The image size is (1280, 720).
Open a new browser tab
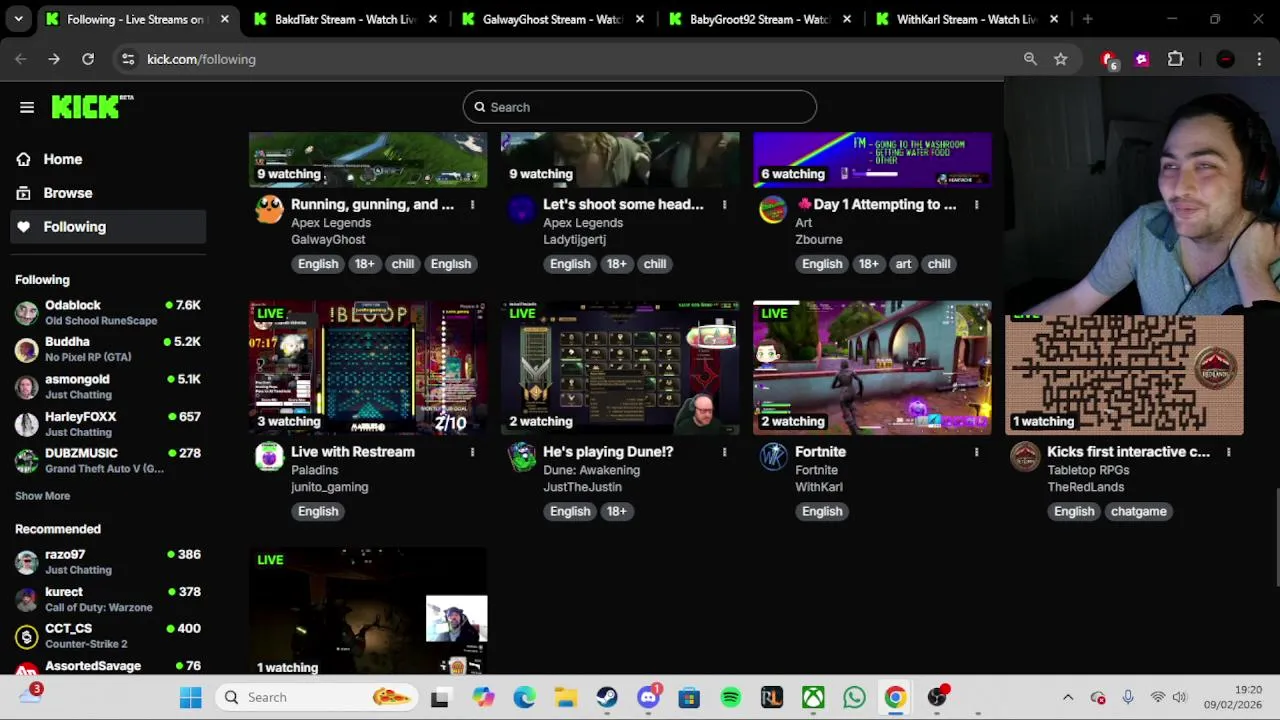[1087, 19]
